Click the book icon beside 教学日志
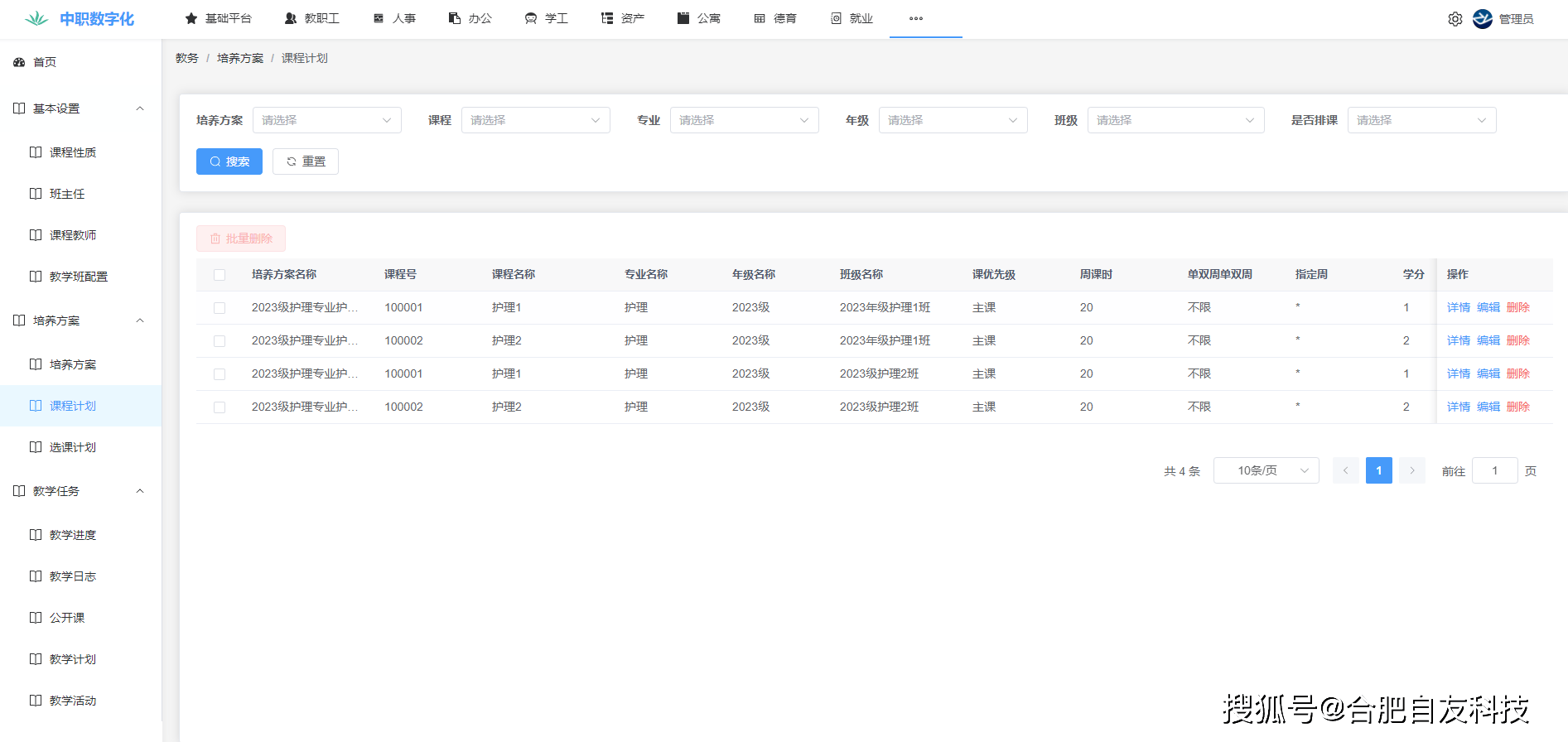 (x=36, y=576)
